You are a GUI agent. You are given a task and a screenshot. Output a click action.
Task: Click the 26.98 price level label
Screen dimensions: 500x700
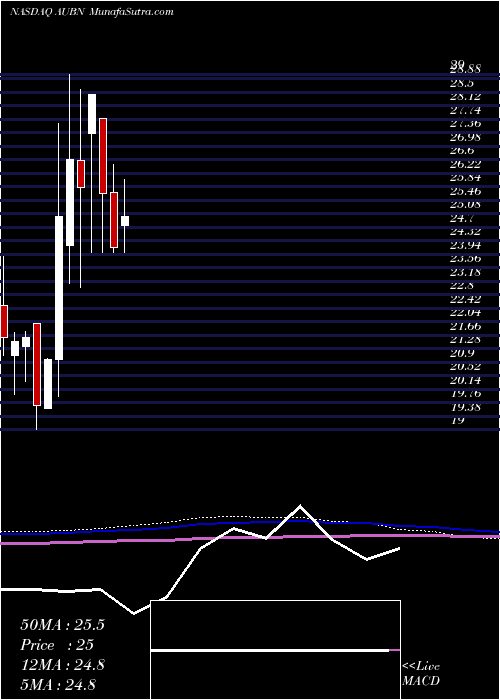(x=465, y=137)
